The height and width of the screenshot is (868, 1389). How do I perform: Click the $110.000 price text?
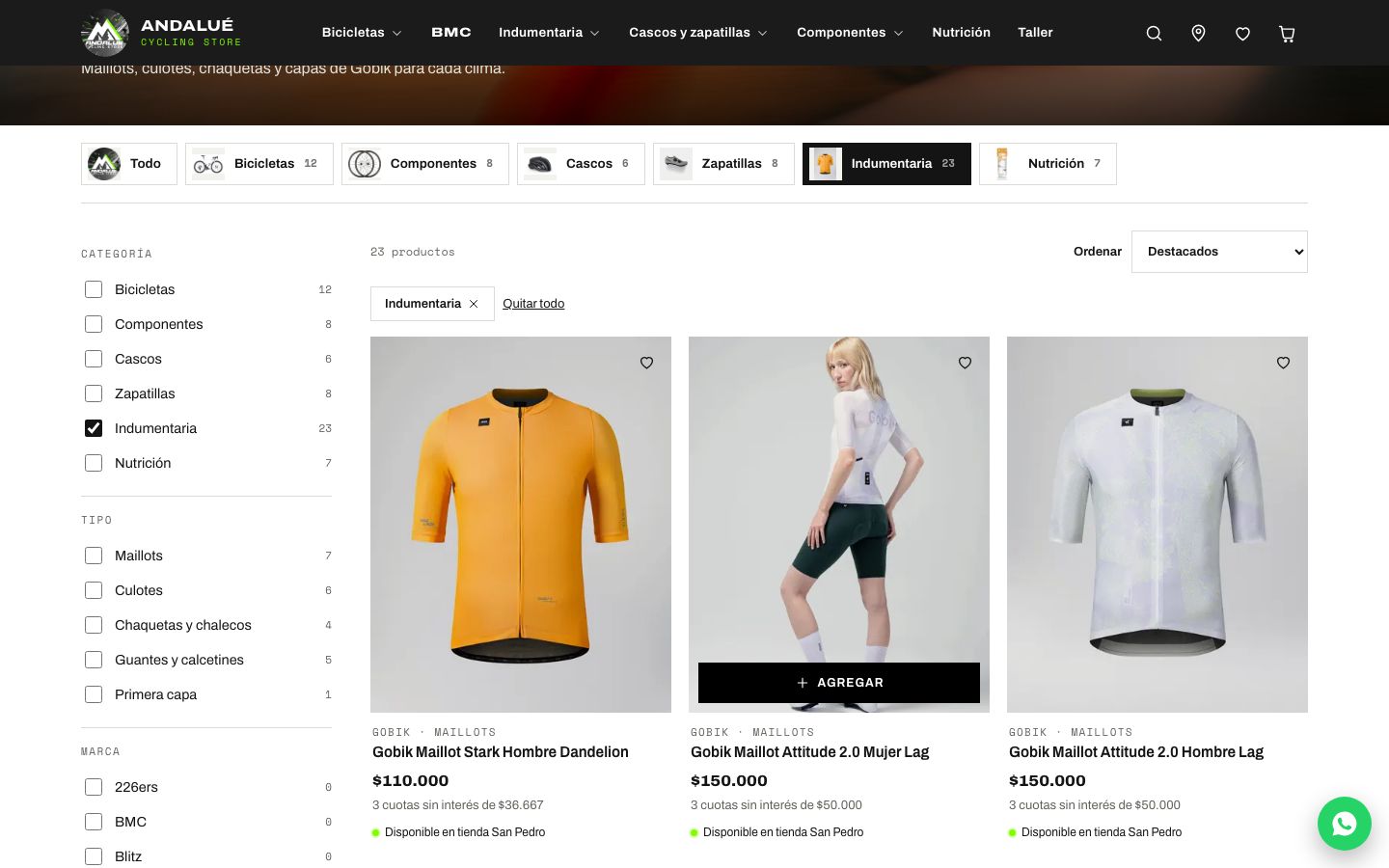point(411,781)
